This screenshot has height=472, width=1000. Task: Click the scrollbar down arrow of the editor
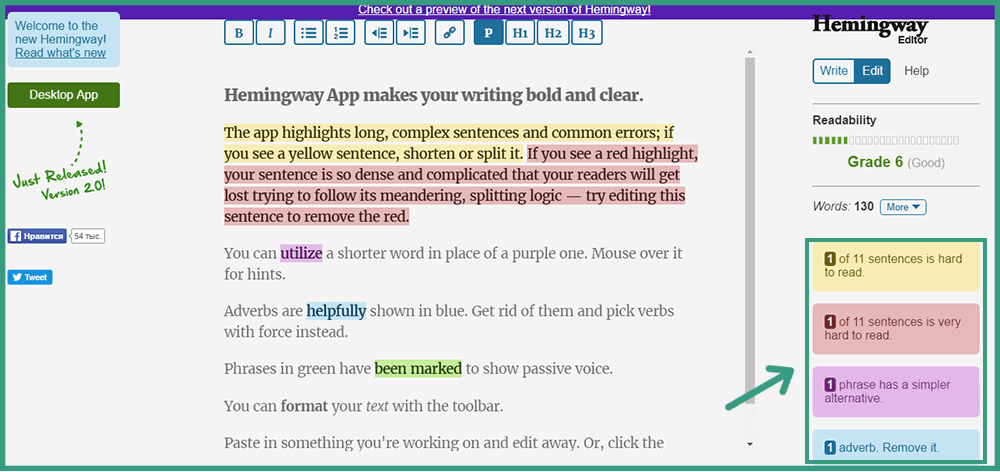tap(750, 444)
